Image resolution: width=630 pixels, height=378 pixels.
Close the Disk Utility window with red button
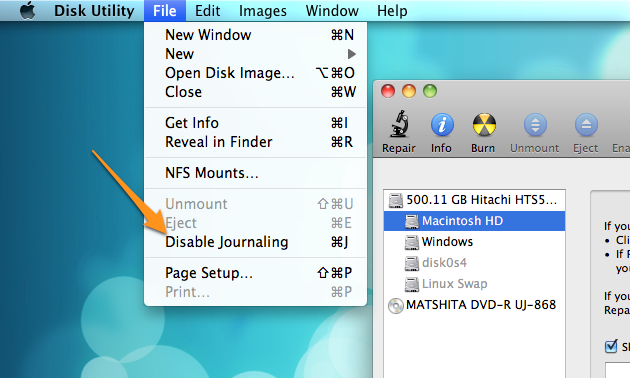pyautogui.click(x=388, y=91)
